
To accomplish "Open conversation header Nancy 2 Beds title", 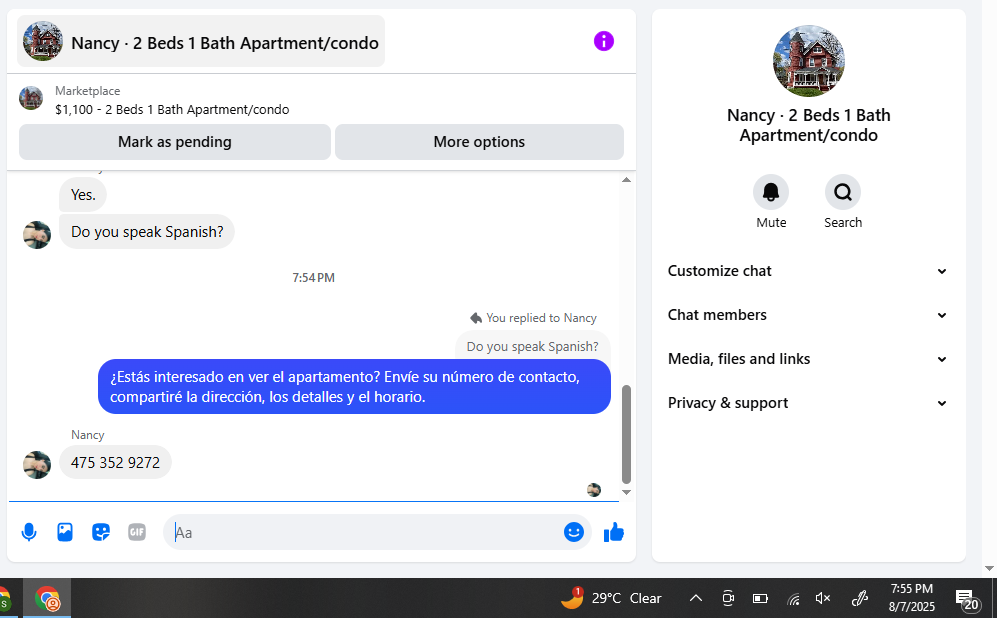I will (201, 41).
